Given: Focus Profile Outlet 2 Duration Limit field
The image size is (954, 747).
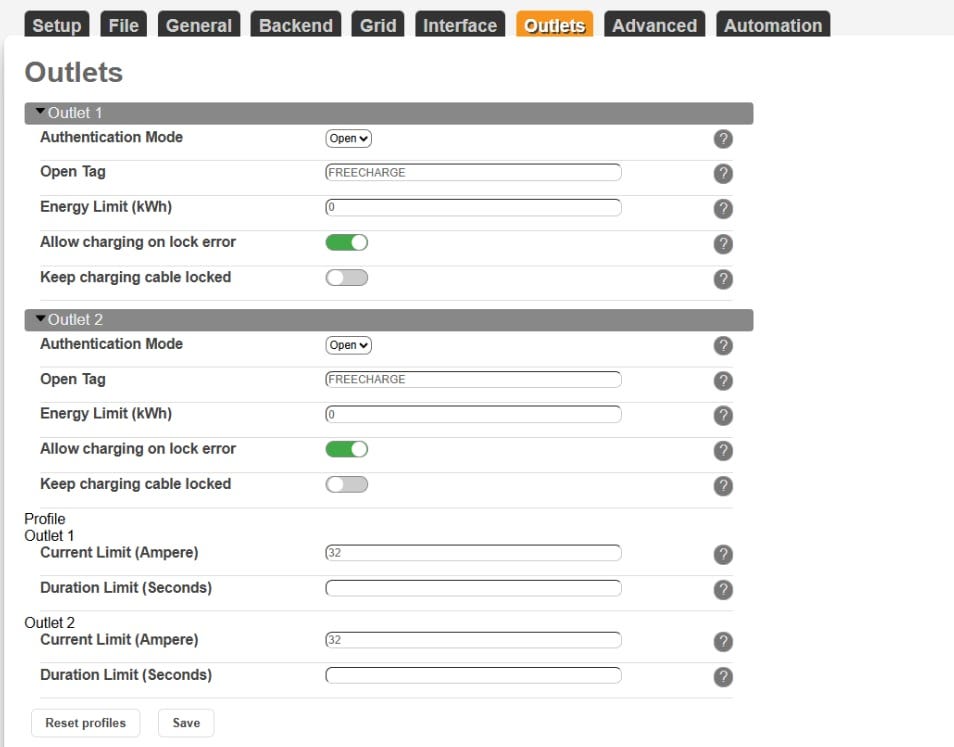Looking at the screenshot, I should (473, 675).
